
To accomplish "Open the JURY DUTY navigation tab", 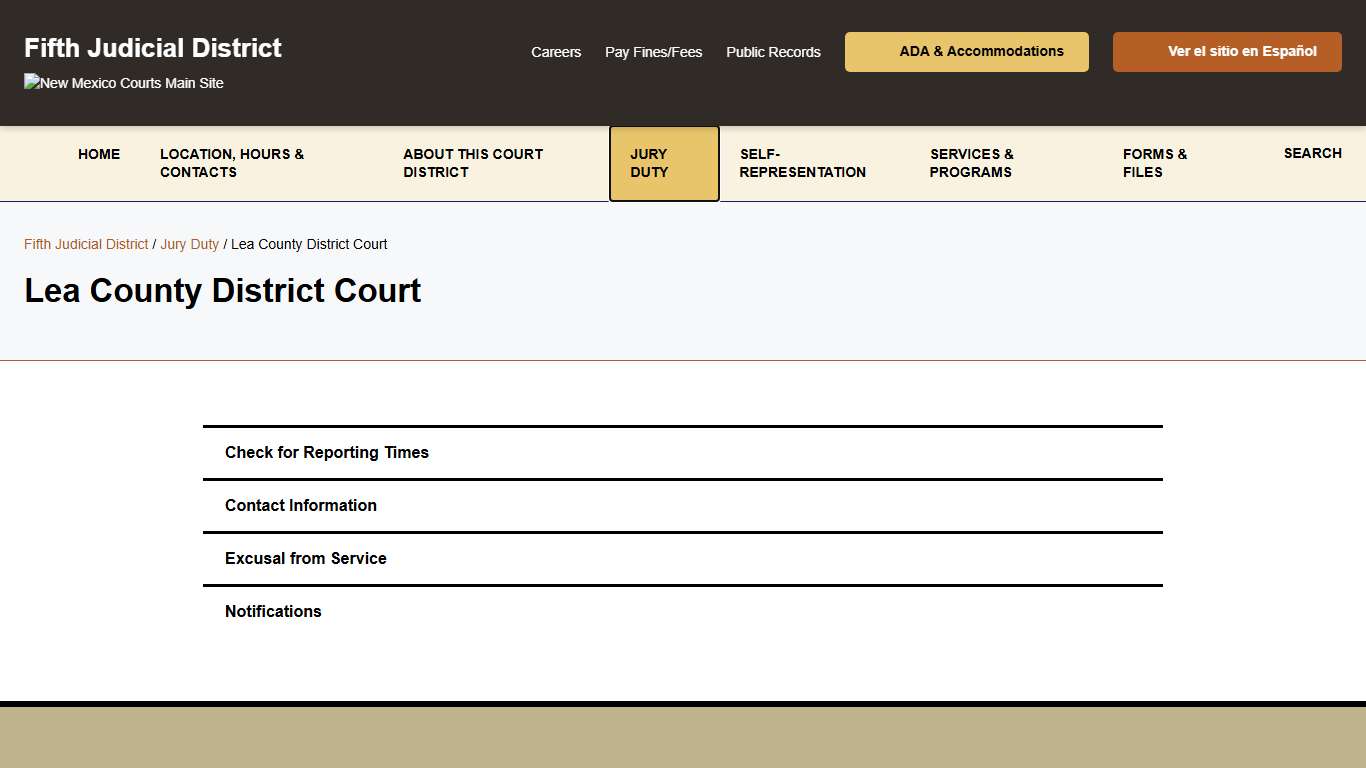I will coord(664,163).
